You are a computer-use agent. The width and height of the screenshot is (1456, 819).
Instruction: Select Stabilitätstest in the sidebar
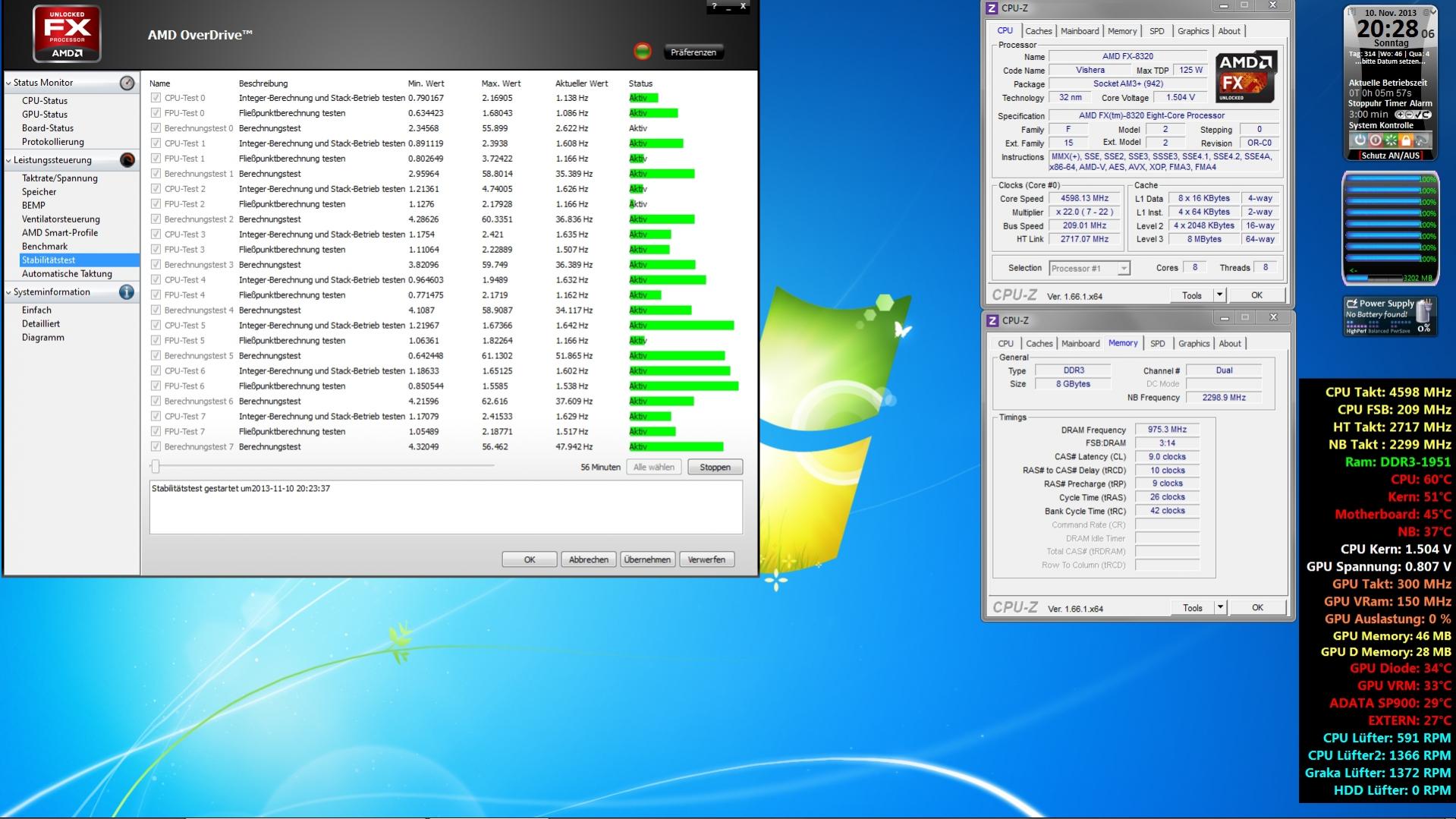80,260
